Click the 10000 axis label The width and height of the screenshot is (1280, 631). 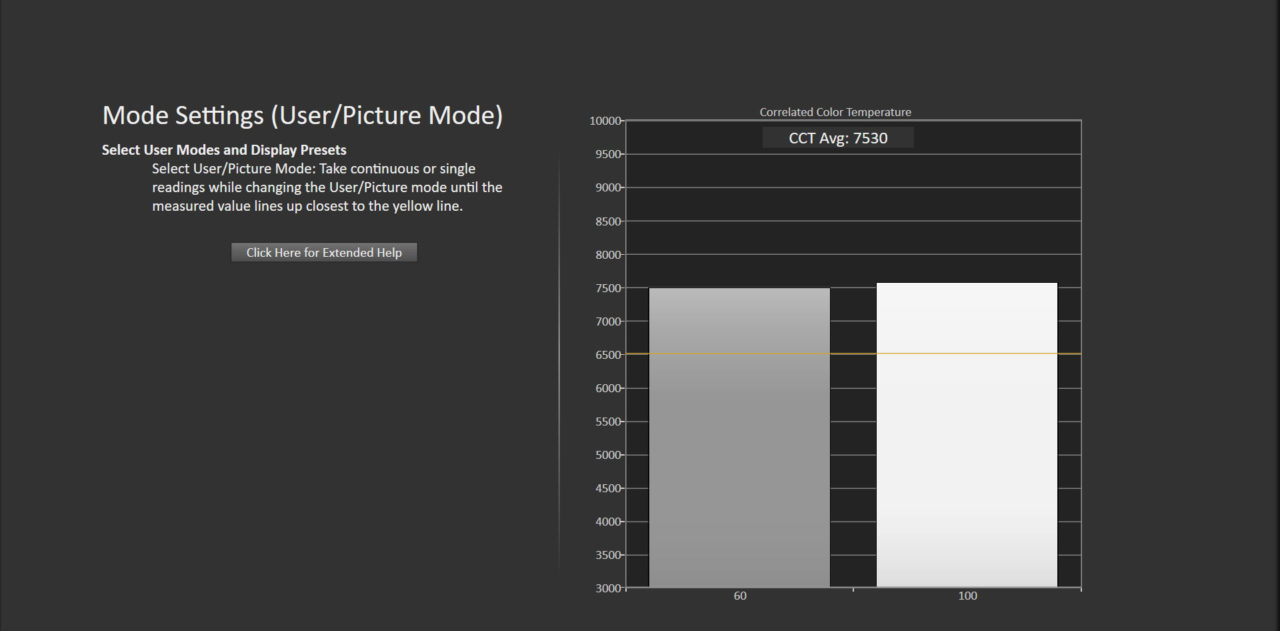(x=604, y=121)
